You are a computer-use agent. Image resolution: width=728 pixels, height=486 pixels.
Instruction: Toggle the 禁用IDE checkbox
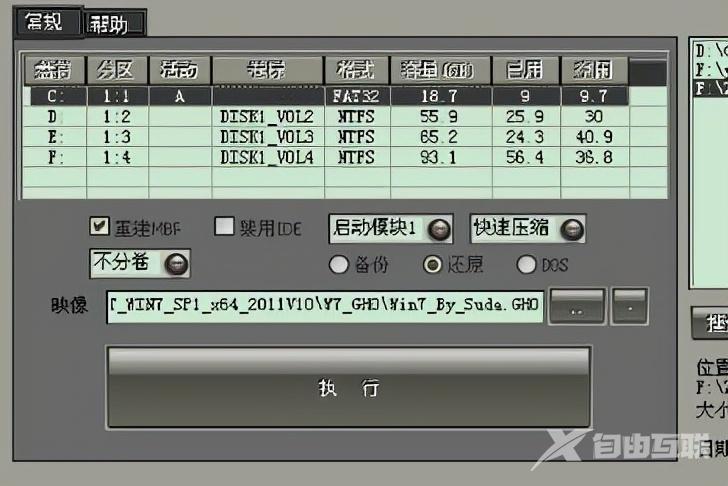click(x=224, y=227)
